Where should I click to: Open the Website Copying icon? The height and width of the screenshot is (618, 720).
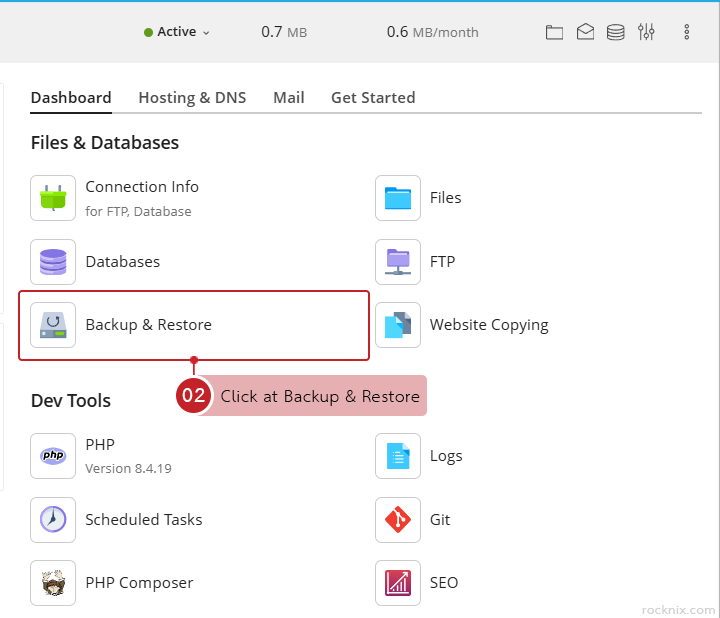[x=398, y=325]
